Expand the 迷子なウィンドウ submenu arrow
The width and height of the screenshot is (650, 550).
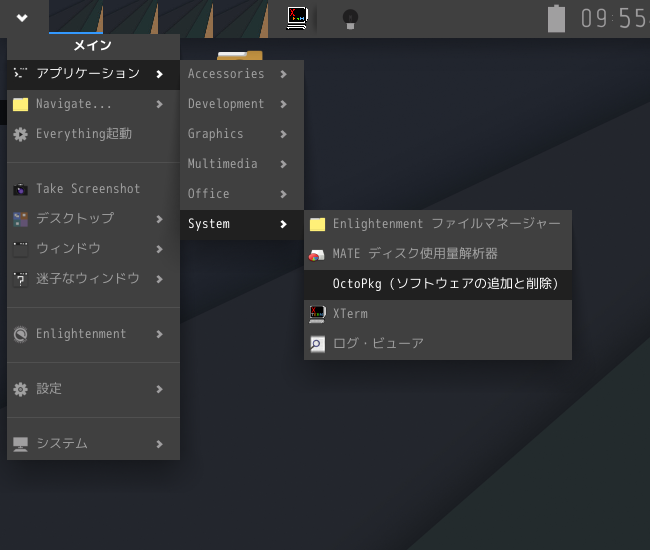click(160, 279)
